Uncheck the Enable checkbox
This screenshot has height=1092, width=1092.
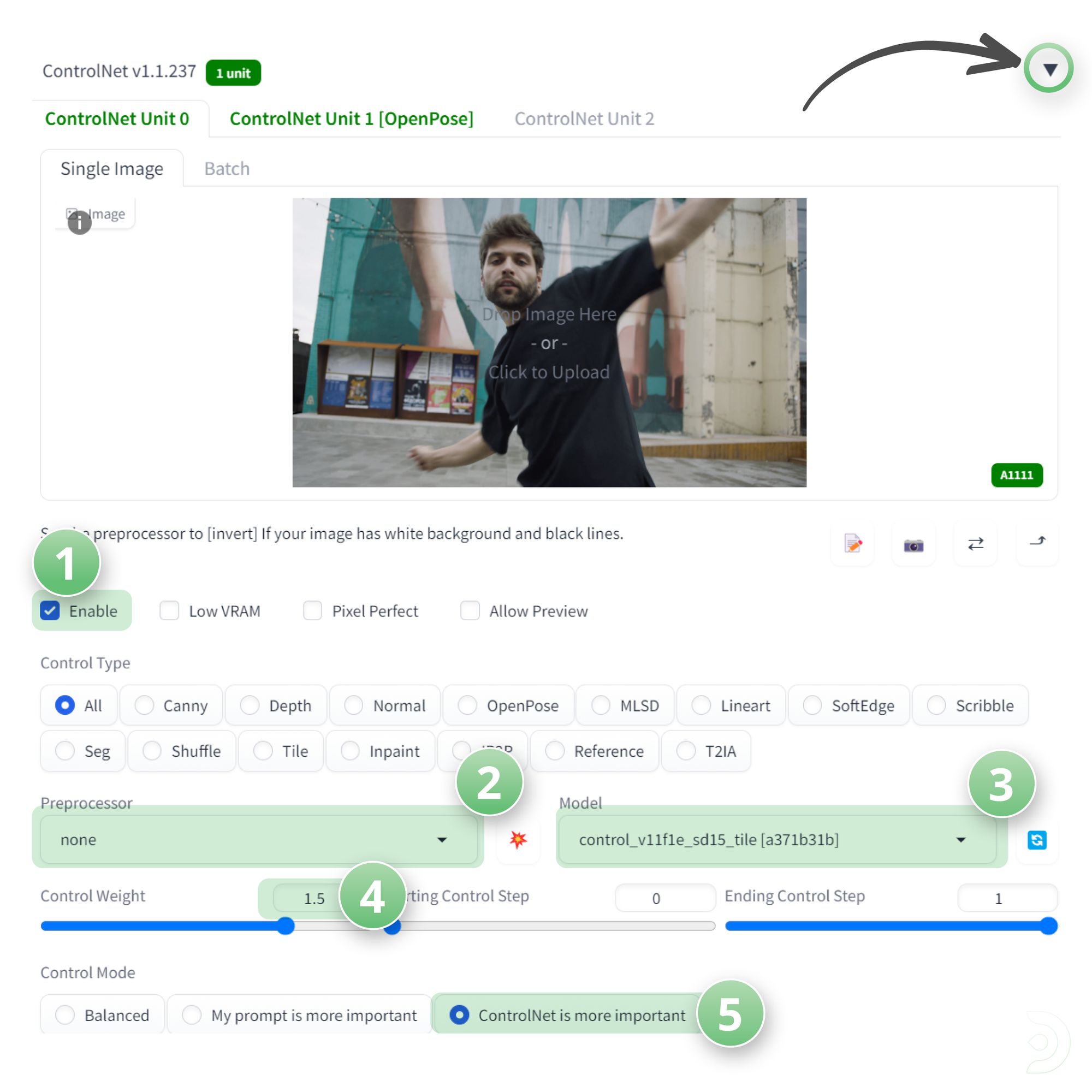tap(50, 610)
